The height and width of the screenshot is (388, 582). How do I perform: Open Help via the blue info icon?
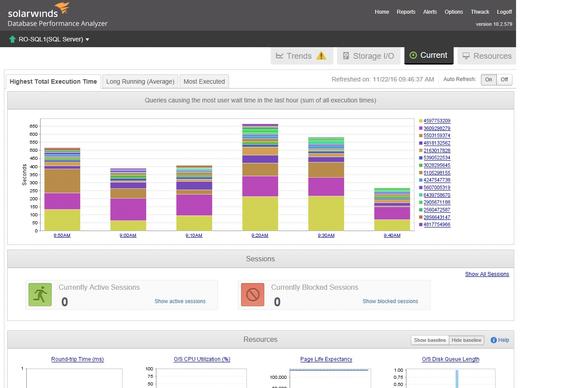click(x=493, y=340)
